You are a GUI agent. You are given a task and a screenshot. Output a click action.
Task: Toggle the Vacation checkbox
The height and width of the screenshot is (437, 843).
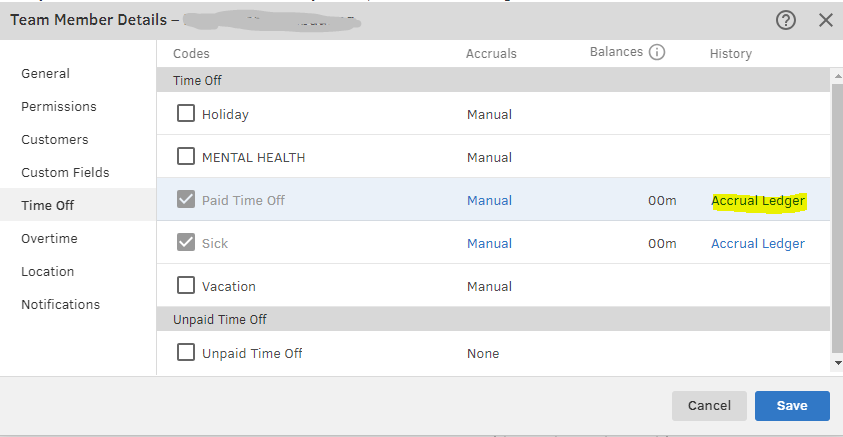(186, 286)
